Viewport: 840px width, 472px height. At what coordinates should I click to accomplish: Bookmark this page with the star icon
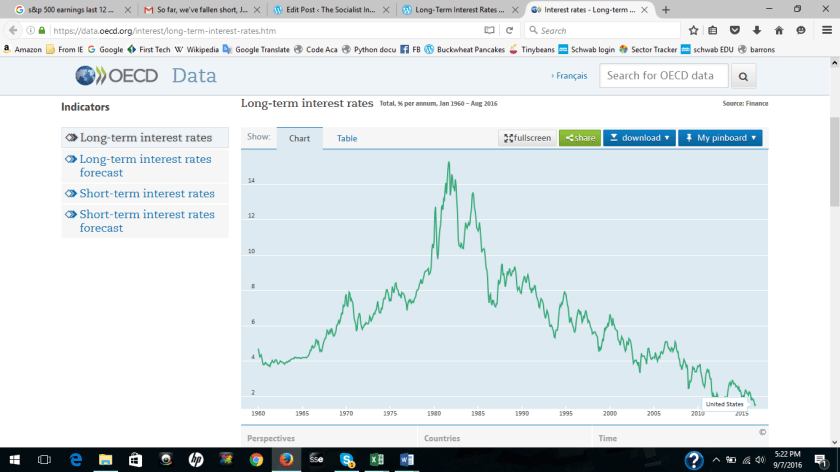(693, 30)
